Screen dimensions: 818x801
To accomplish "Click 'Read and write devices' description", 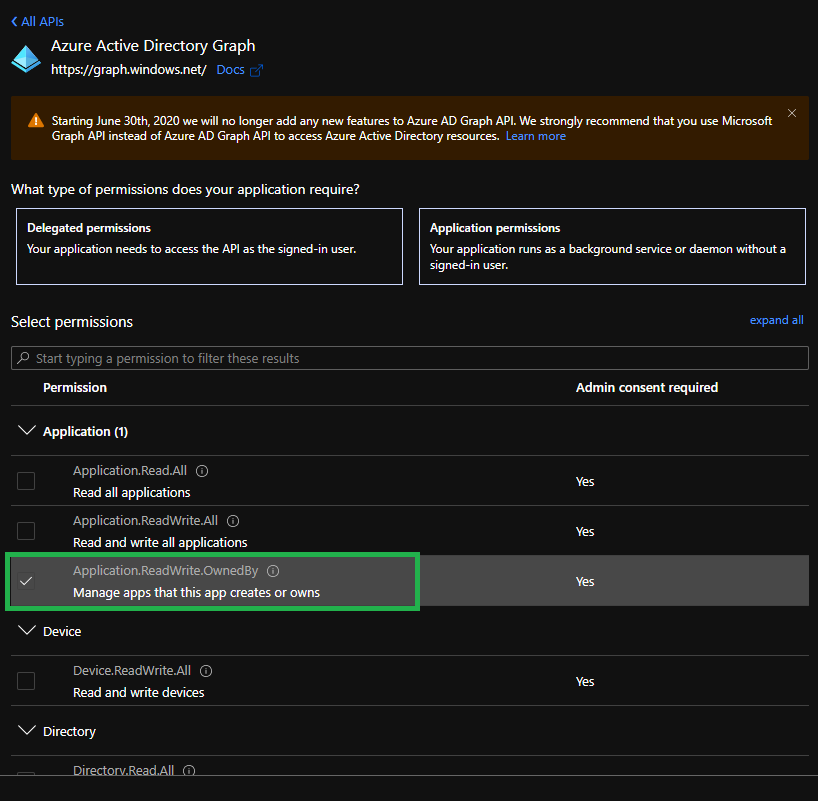I will click(139, 692).
